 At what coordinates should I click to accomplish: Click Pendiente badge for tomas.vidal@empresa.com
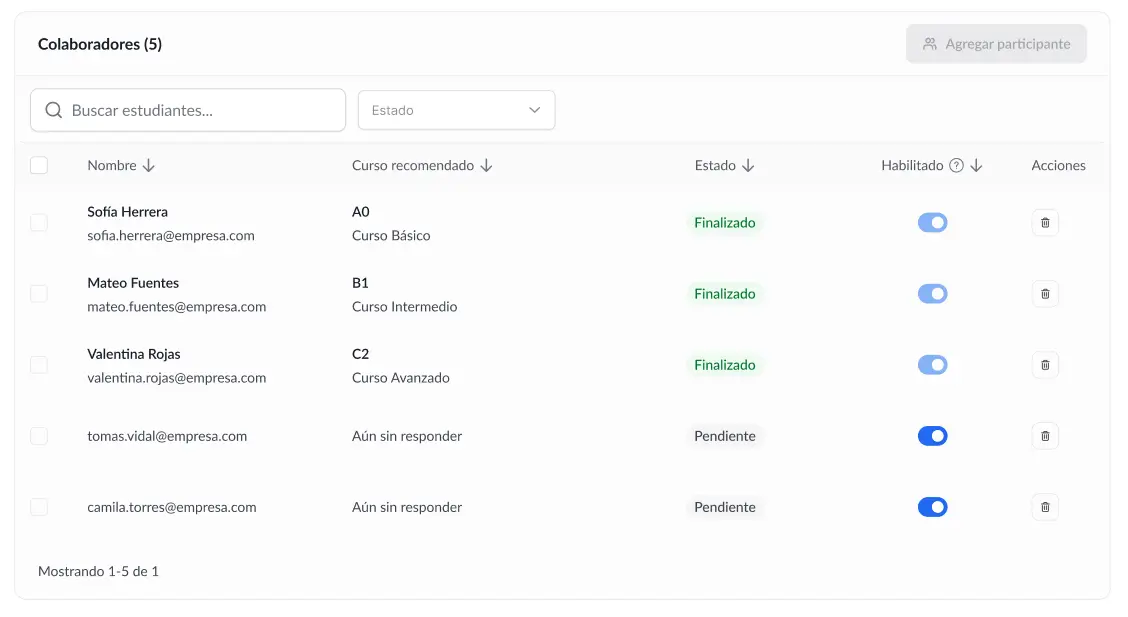click(x=724, y=437)
